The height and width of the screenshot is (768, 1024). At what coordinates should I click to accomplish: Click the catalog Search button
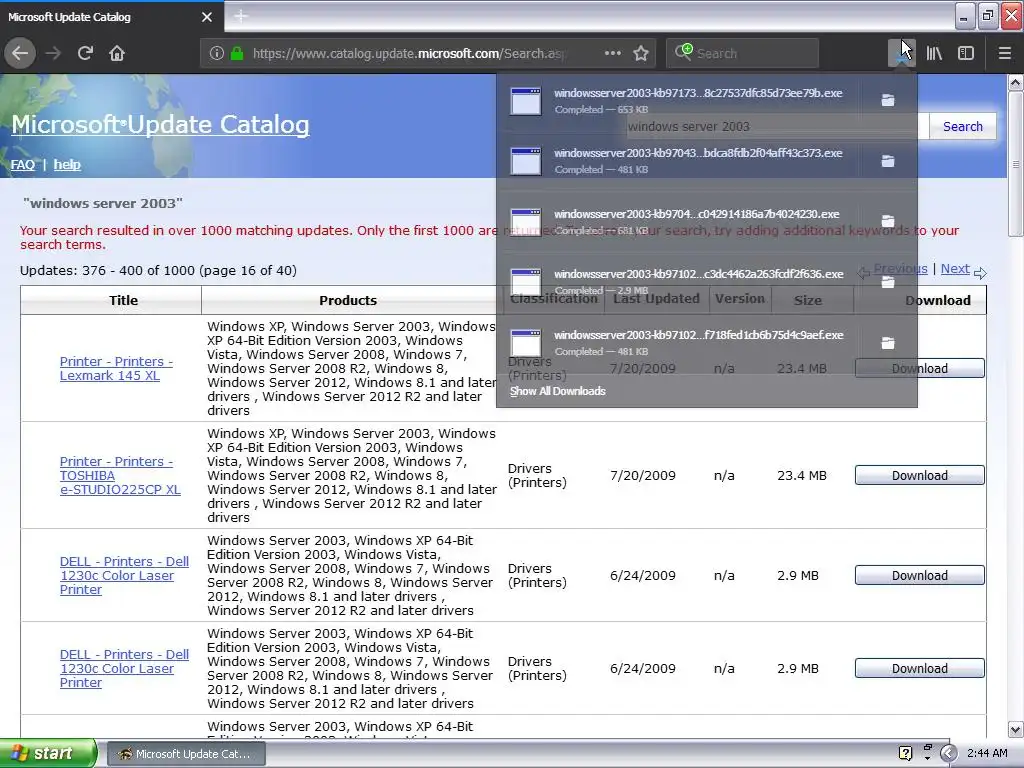tap(963, 127)
